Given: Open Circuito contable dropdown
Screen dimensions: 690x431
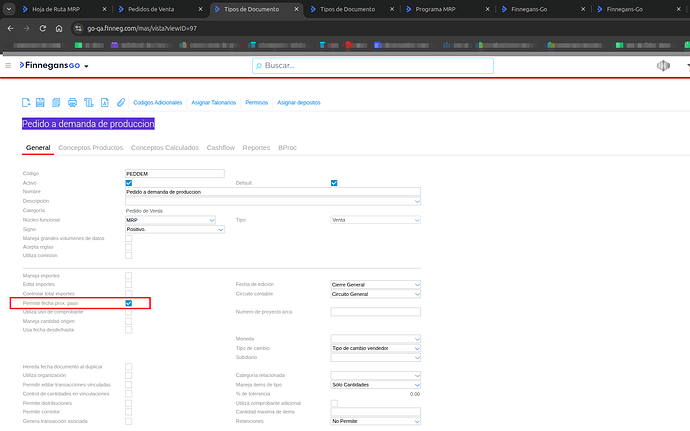Looking at the screenshot, I should 375,294.
